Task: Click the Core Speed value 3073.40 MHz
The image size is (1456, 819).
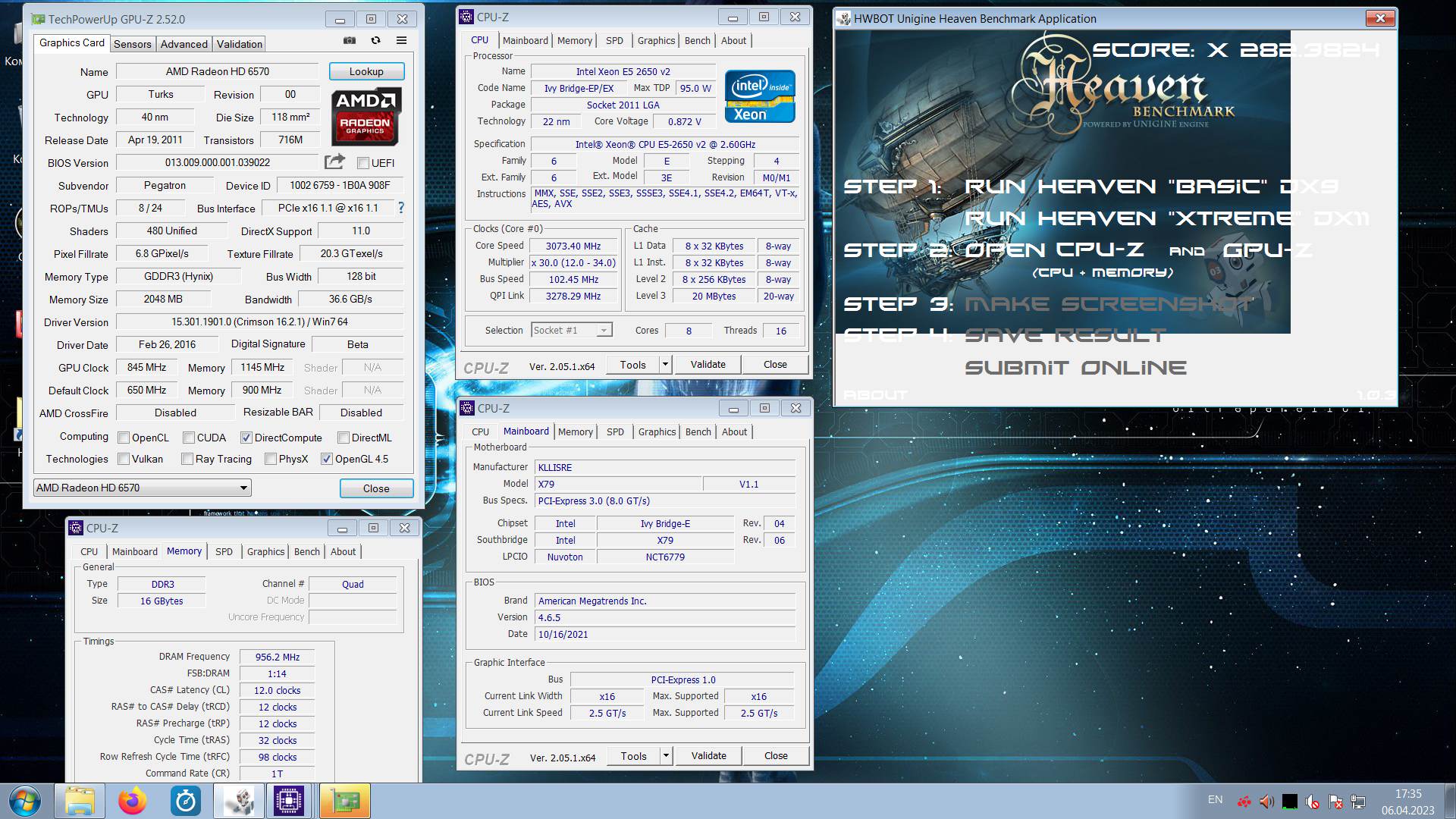Action: 573,246
